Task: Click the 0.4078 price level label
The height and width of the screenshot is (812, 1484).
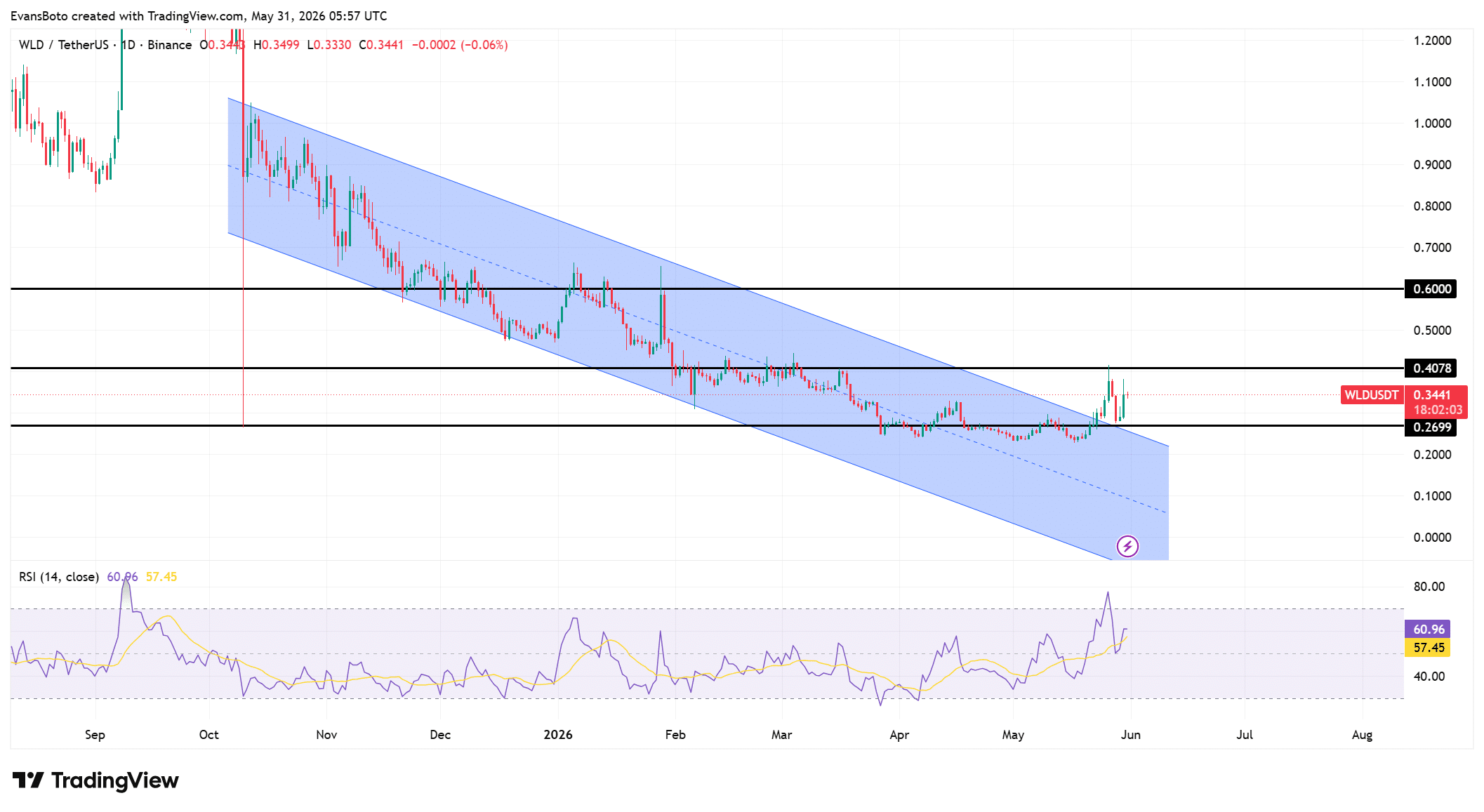Action: tap(1431, 368)
